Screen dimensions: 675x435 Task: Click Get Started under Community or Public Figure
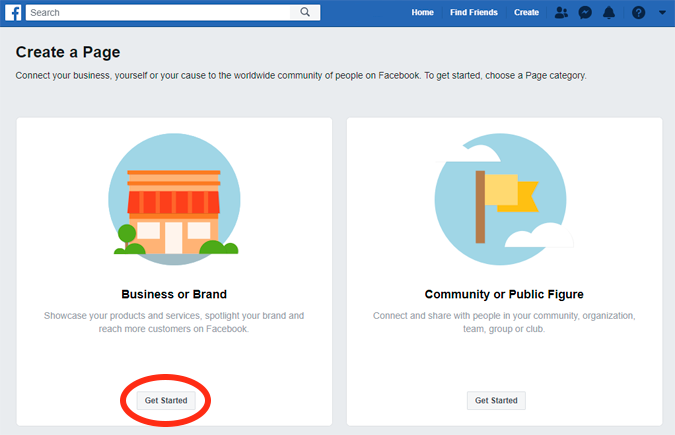(x=496, y=400)
